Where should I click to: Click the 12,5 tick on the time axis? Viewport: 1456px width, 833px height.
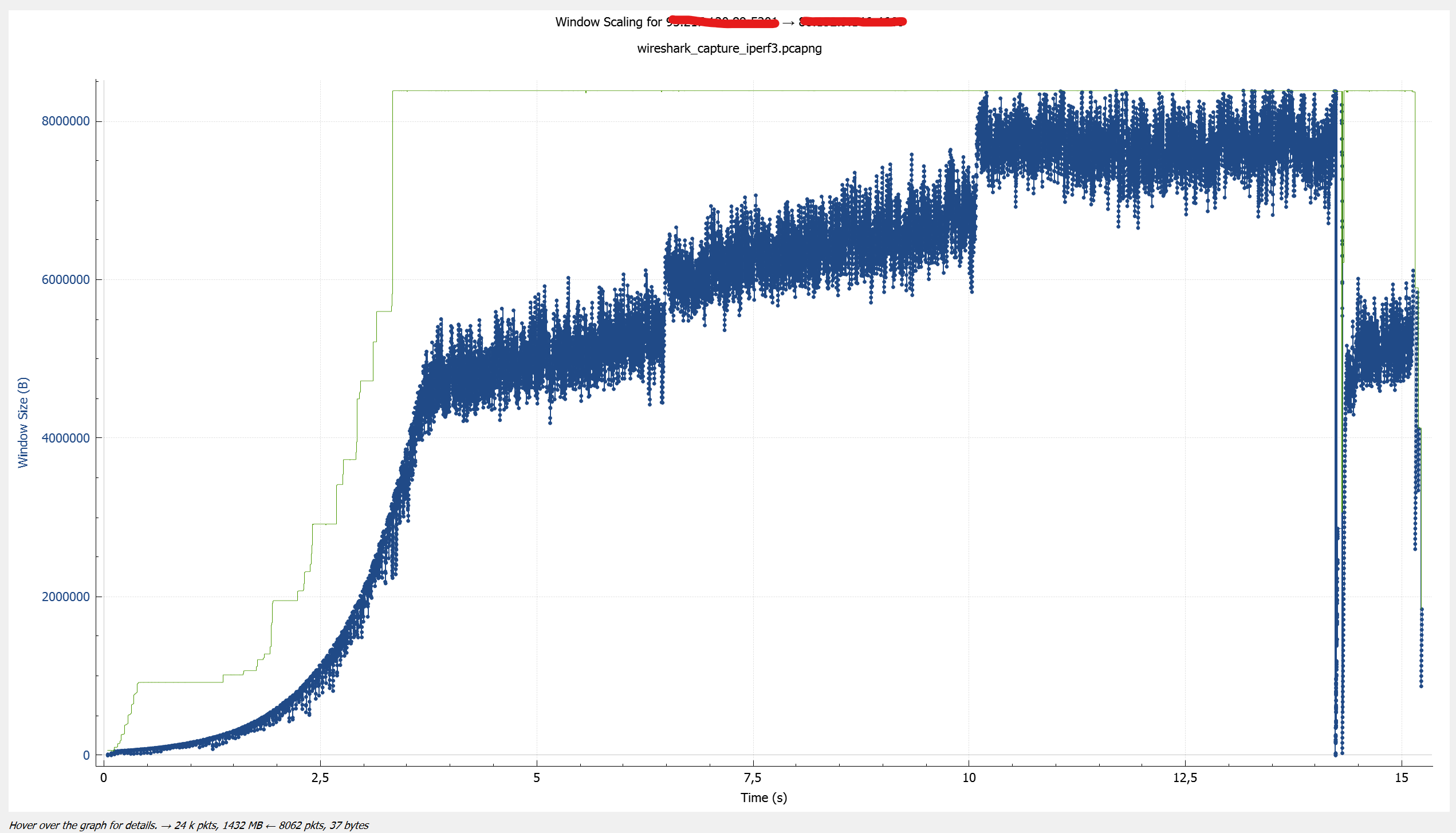1185,777
